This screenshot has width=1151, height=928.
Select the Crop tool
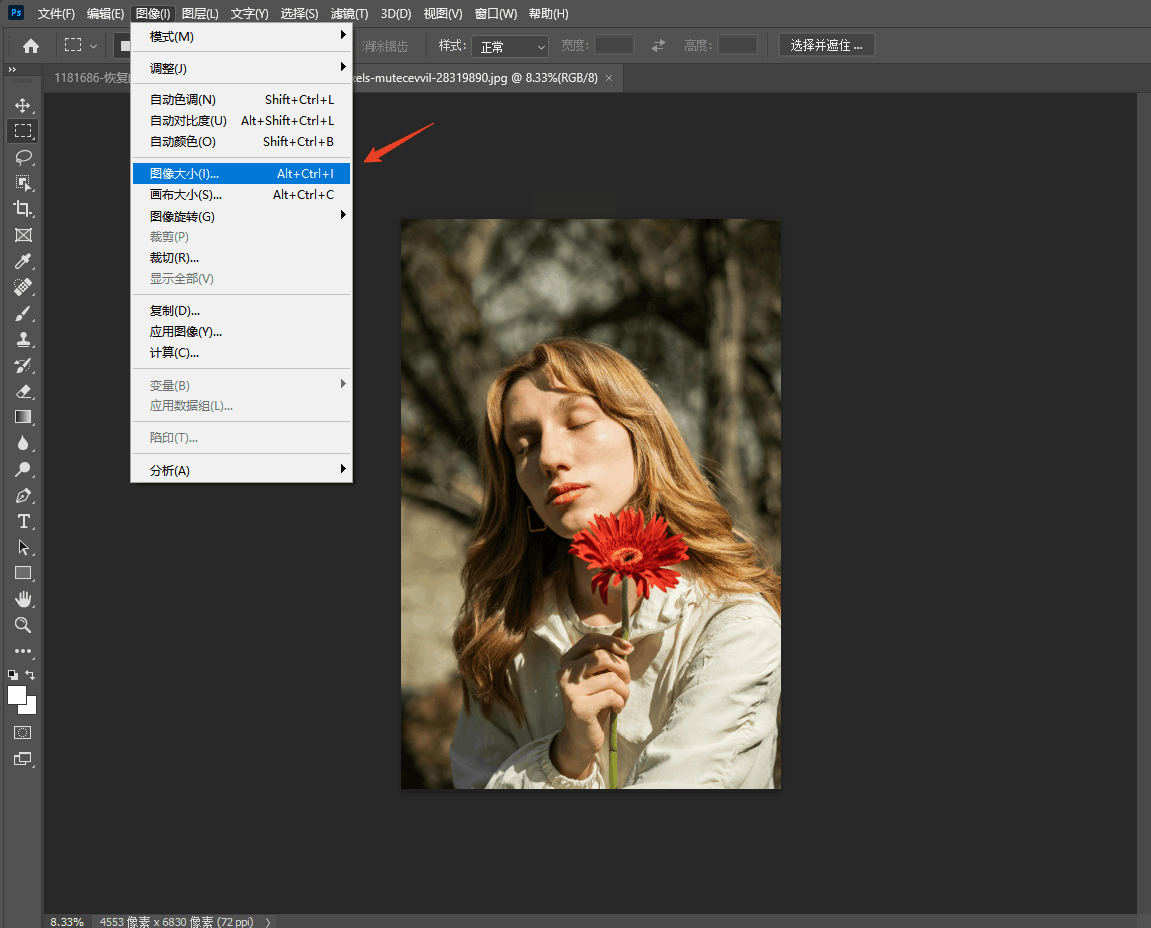click(23, 209)
